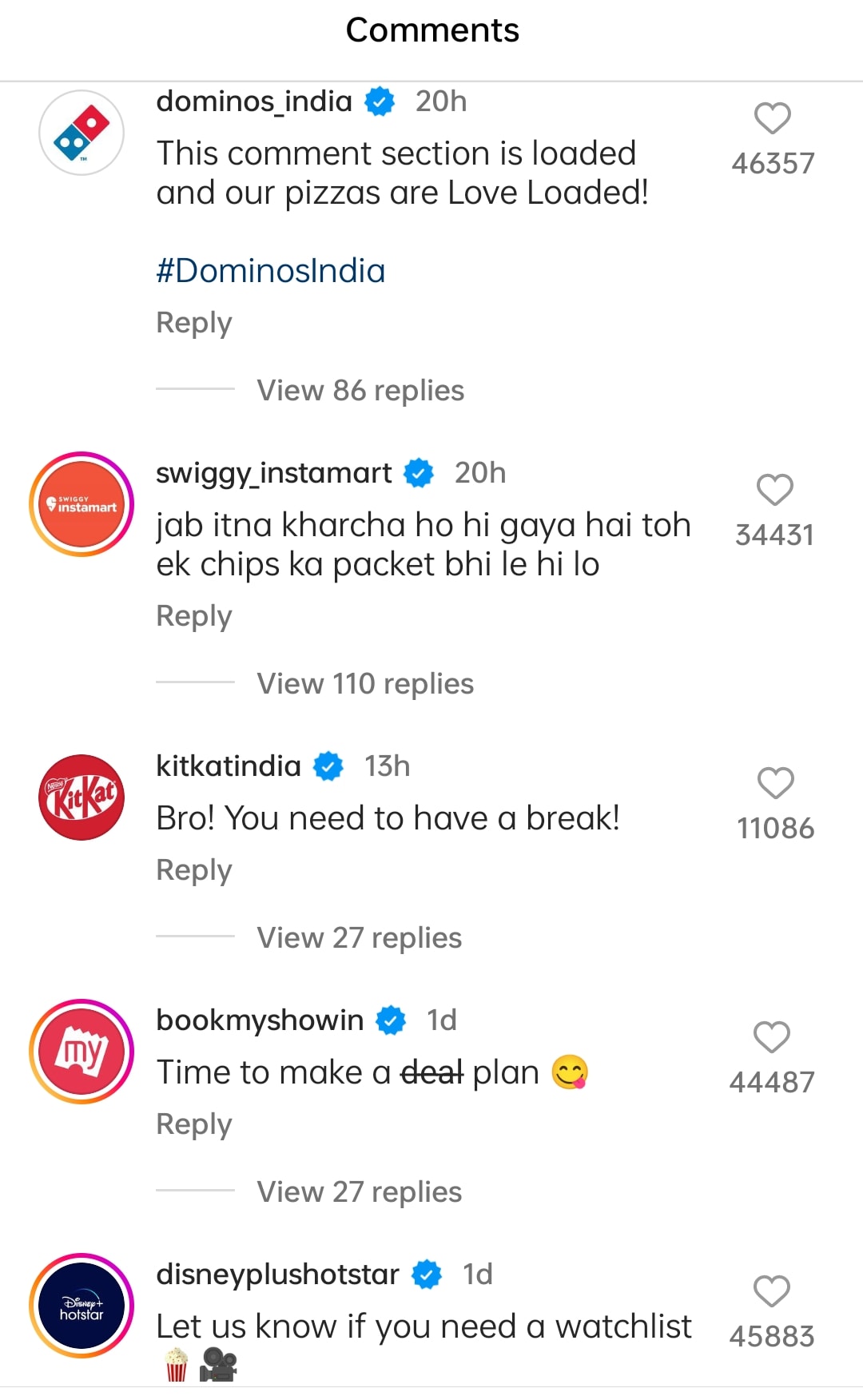Reply to the kitkatindia comment
This screenshot has height=1400, width=863.
point(194,870)
